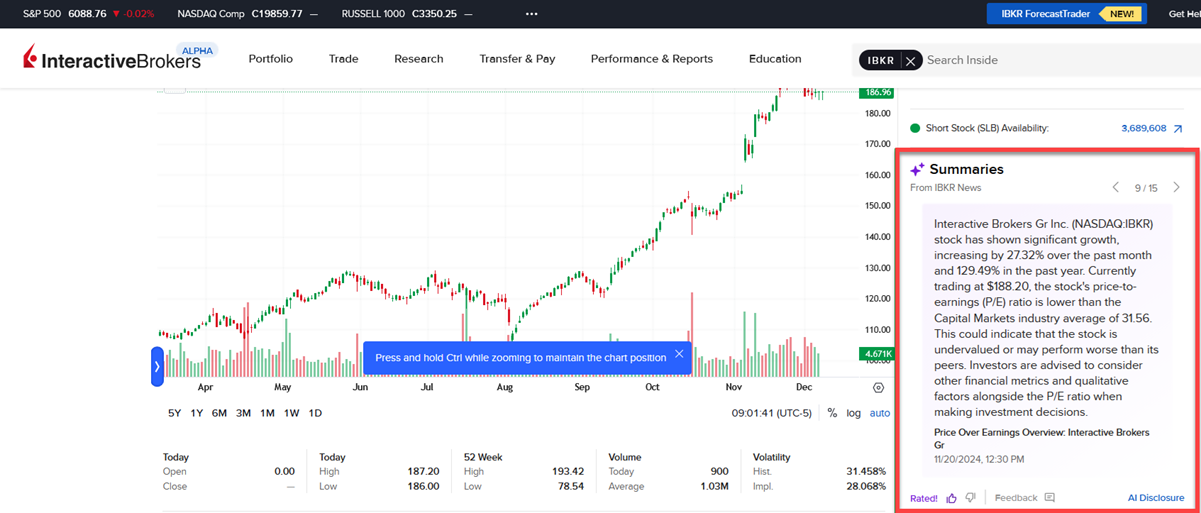This screenshot has width=1201, height=513.
Task: Click the 9 / 15 summary page counter
Action: pyautogui.click(x=1146, y=187)
